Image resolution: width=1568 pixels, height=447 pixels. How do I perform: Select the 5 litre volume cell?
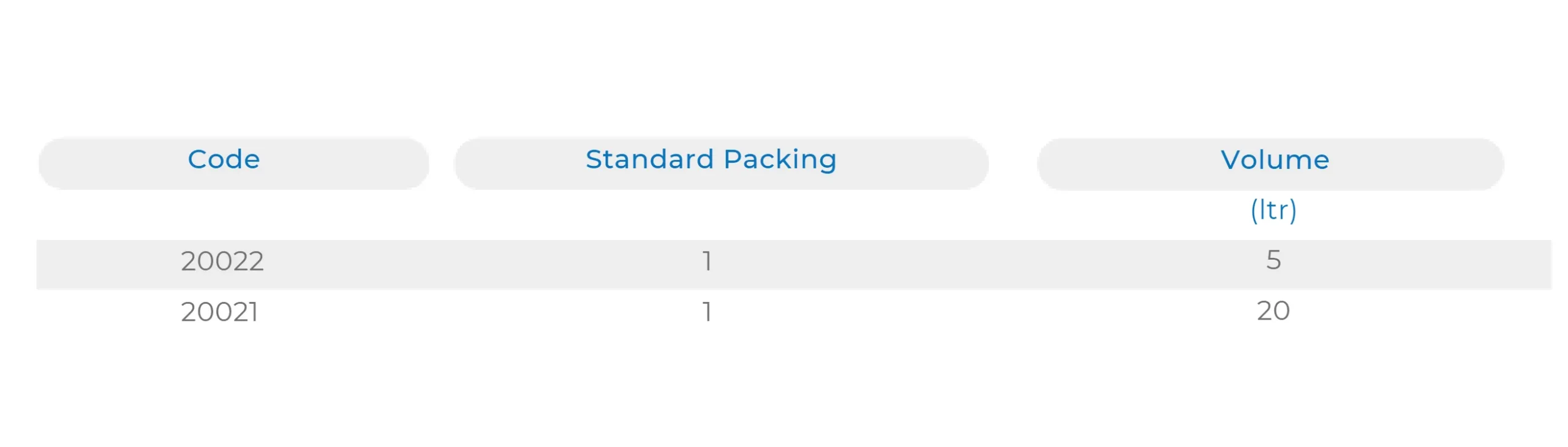click(1273, 260)
